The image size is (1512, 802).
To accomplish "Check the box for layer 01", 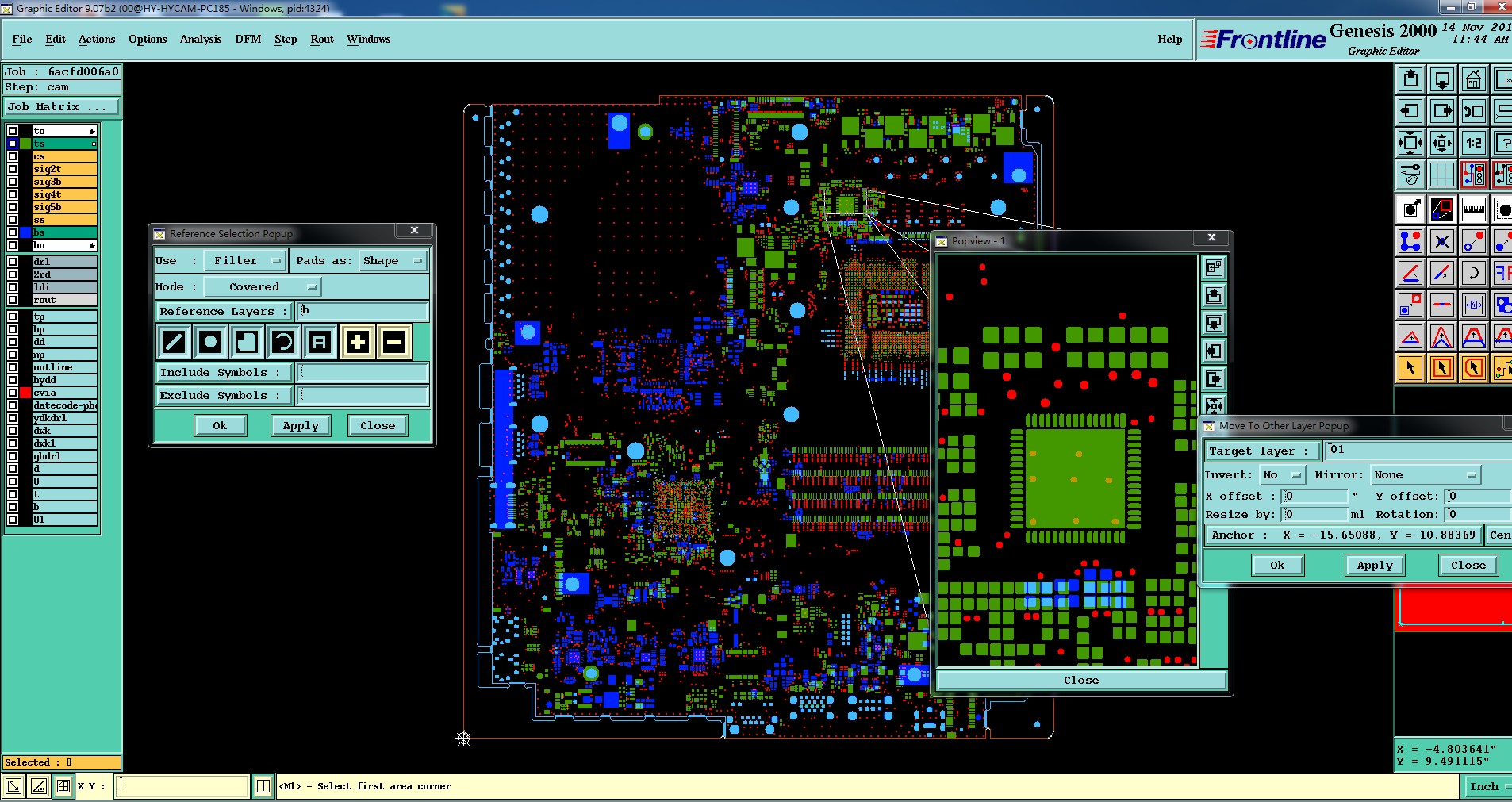I will 13,520.
